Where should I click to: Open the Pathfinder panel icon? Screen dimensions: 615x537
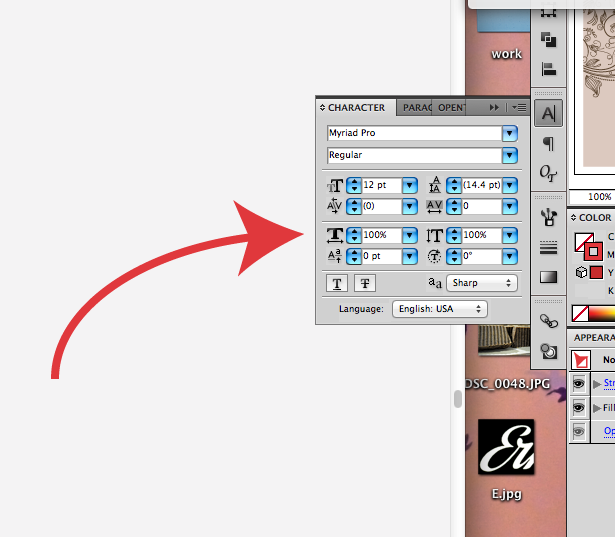(x=548, y=40)
